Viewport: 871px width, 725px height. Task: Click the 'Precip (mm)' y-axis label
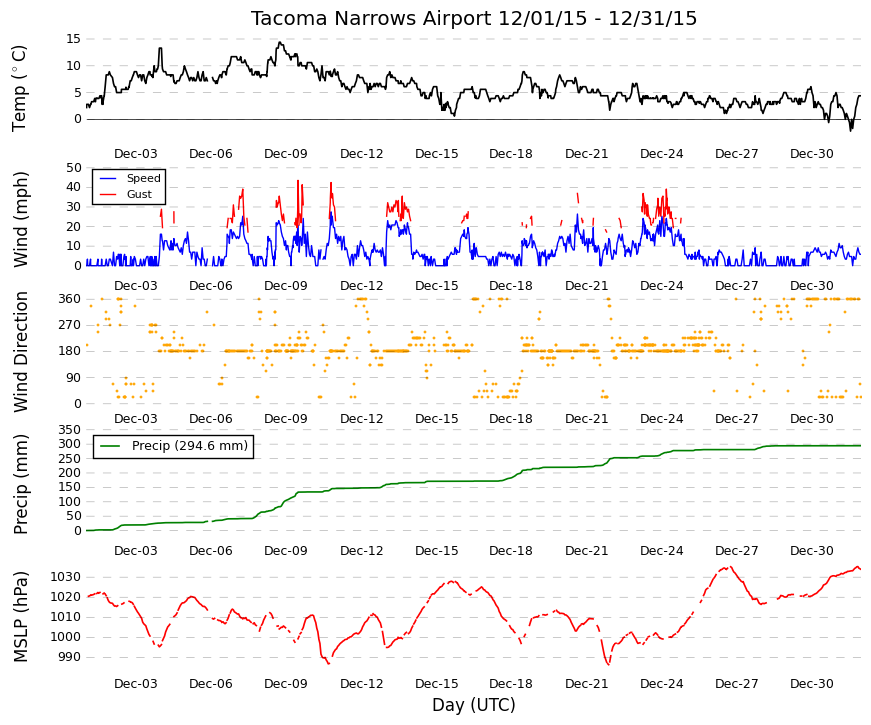point(19,484)
